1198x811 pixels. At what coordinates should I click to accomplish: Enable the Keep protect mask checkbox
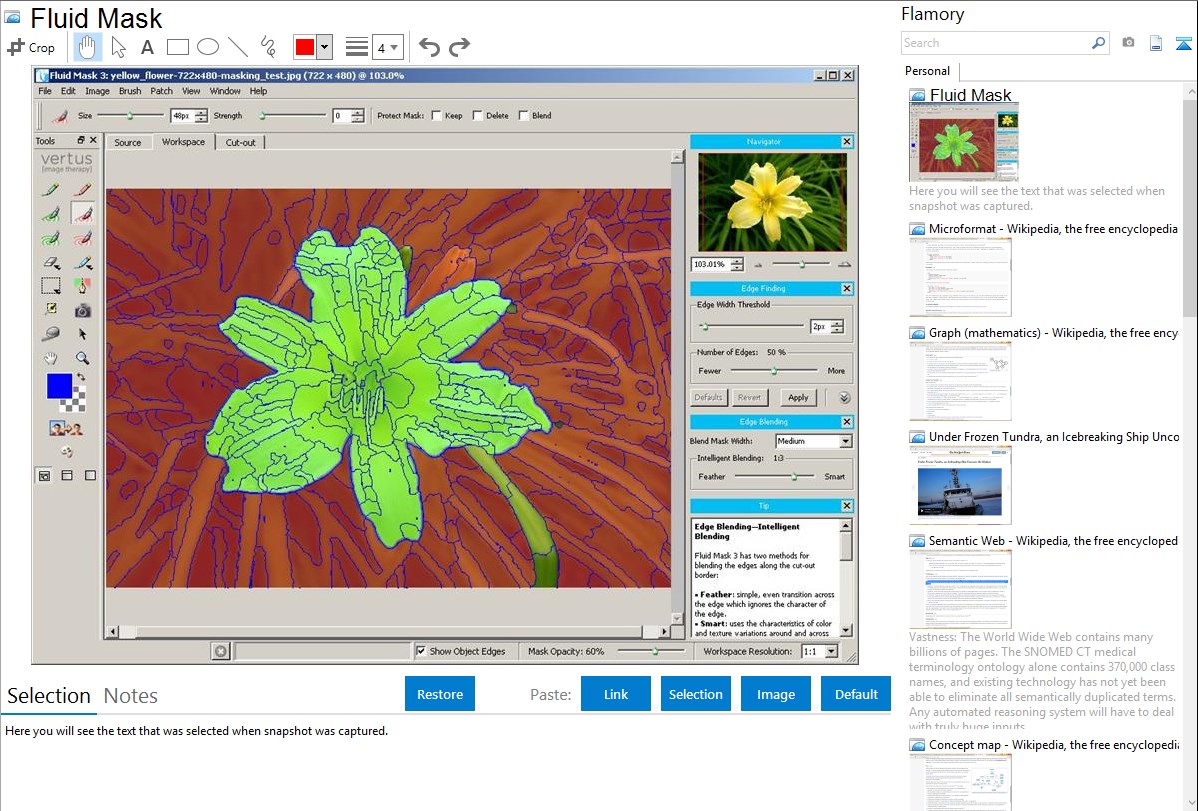[x=436, y=116]
